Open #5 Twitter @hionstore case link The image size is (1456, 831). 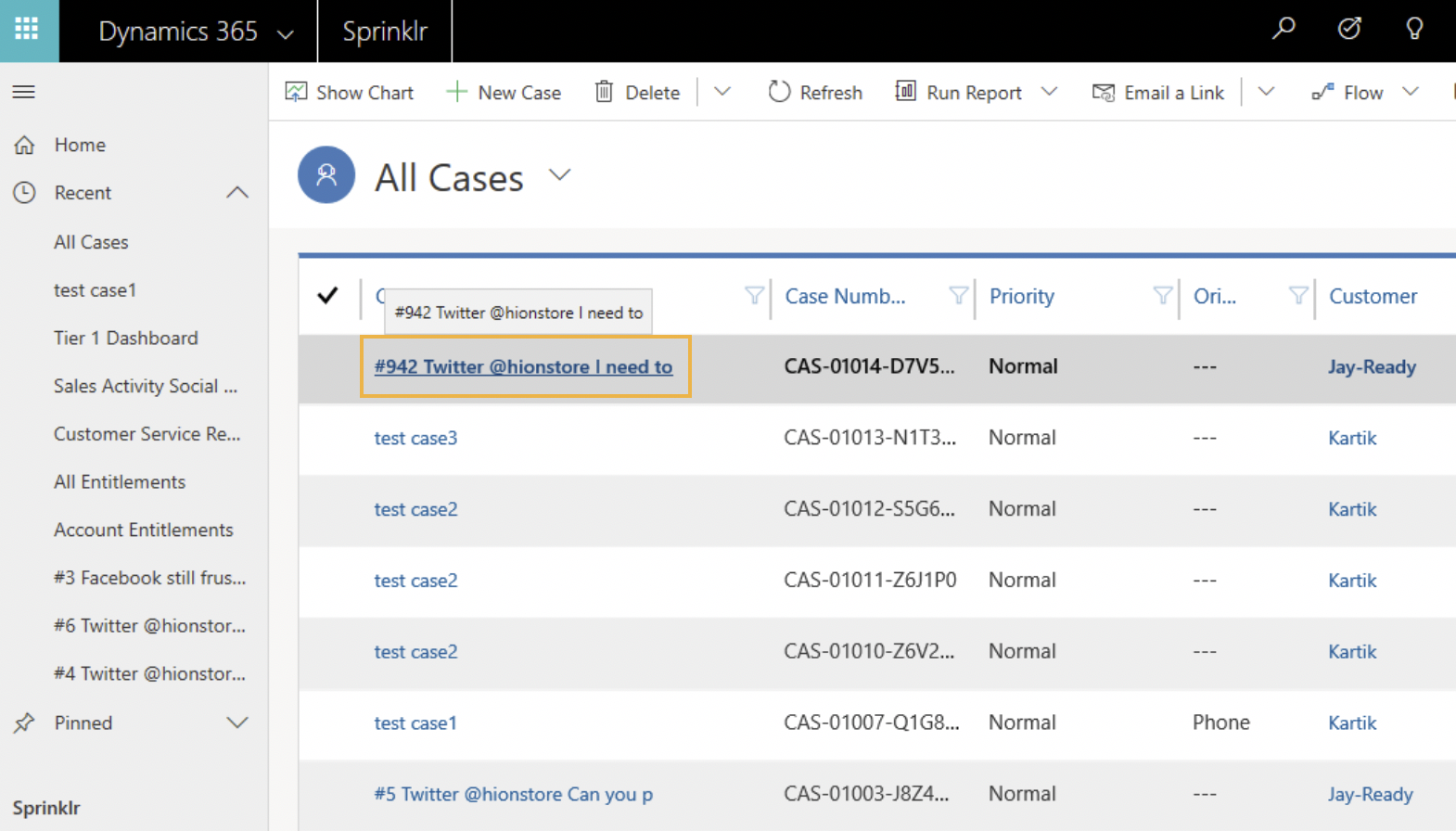[513, 795]
